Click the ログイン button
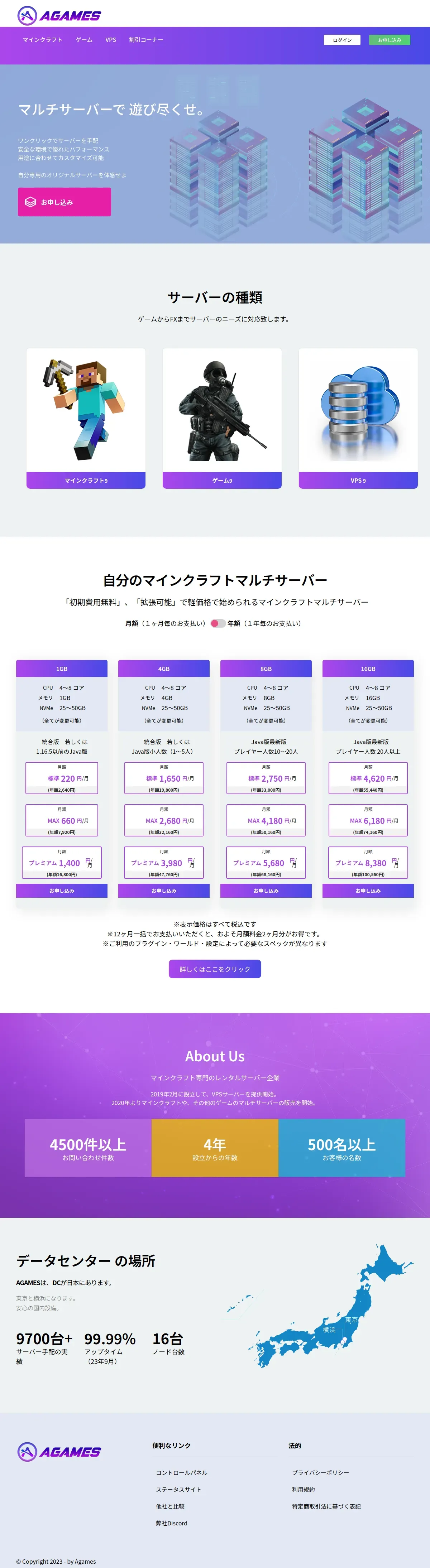Image resolution: width=430 pixels, height=1568 pixels. 342,40
